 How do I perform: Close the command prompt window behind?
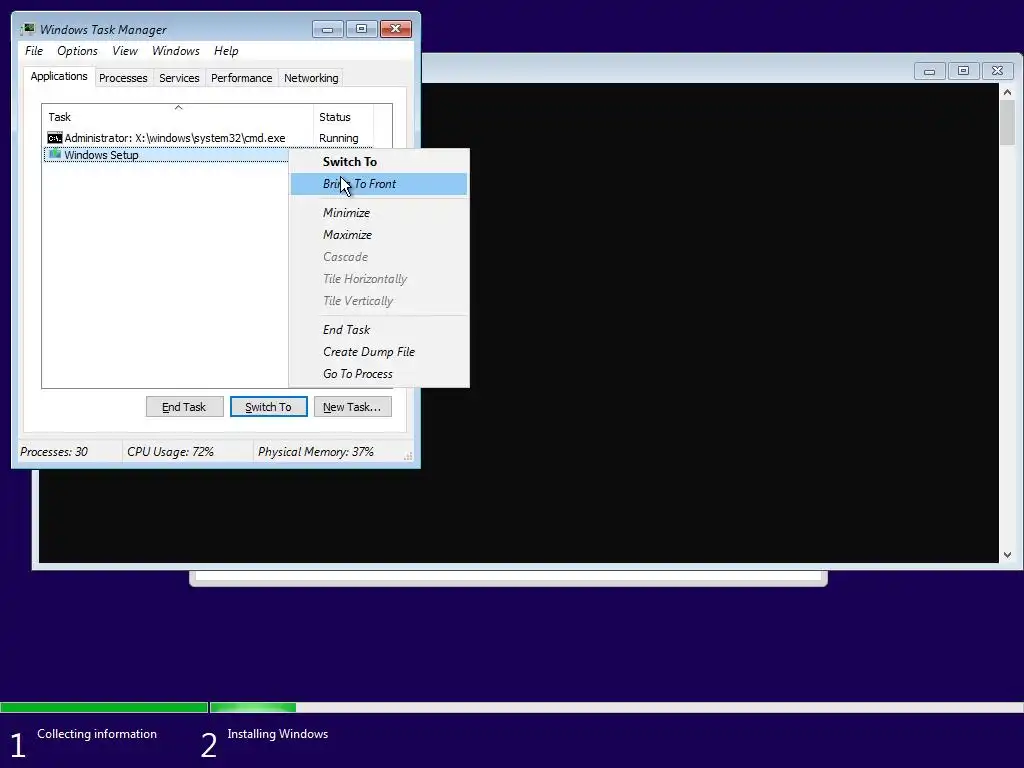[x=997, y=71]
